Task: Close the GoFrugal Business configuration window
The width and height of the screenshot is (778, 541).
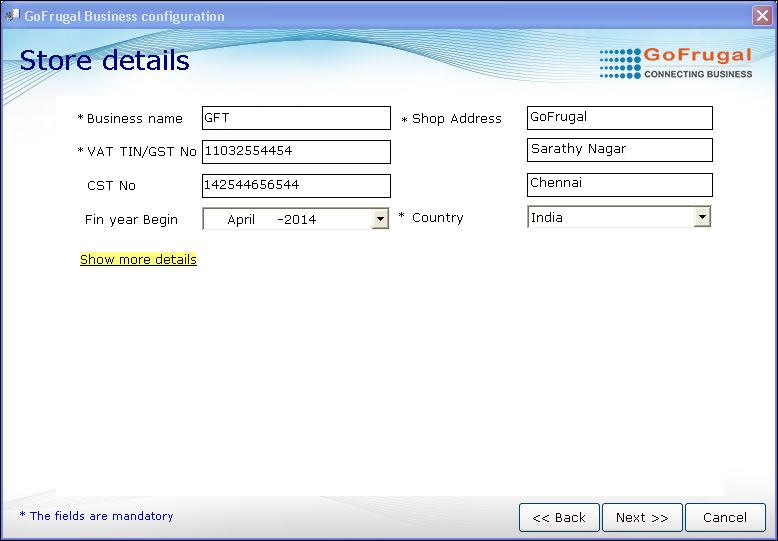Action: 762,15
